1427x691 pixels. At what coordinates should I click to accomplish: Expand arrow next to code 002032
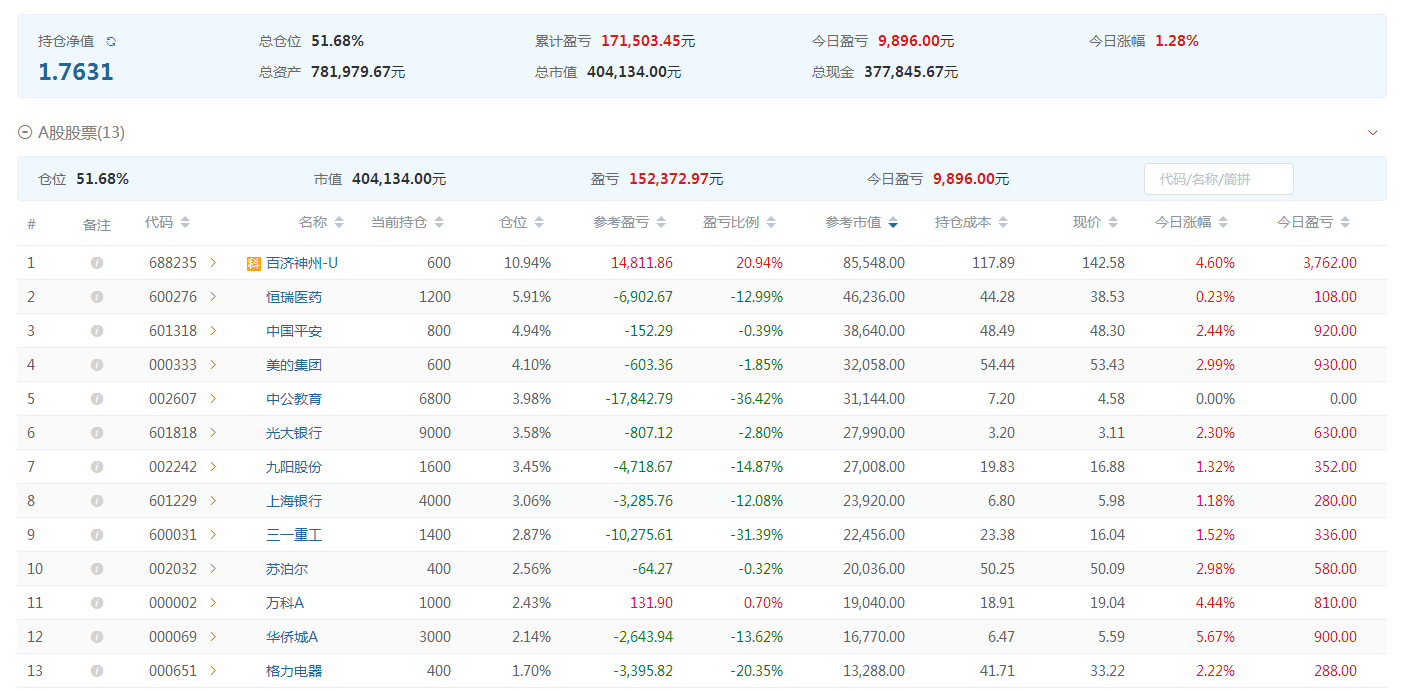[213, 569]
